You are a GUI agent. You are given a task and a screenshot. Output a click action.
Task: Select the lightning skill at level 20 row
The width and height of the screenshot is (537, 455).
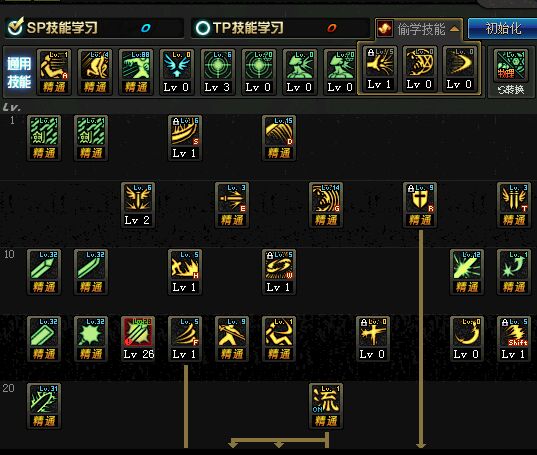[44, 405]
